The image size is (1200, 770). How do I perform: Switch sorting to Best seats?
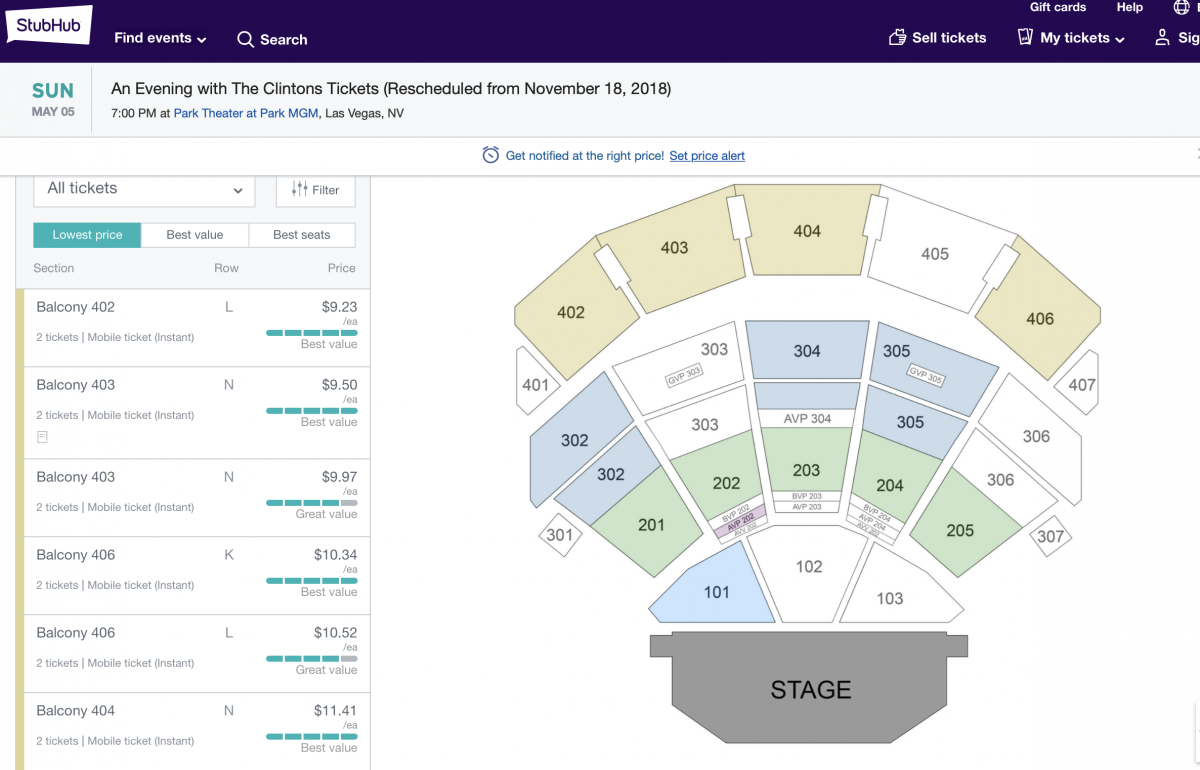pyautogui.click(x=302, y=235)
